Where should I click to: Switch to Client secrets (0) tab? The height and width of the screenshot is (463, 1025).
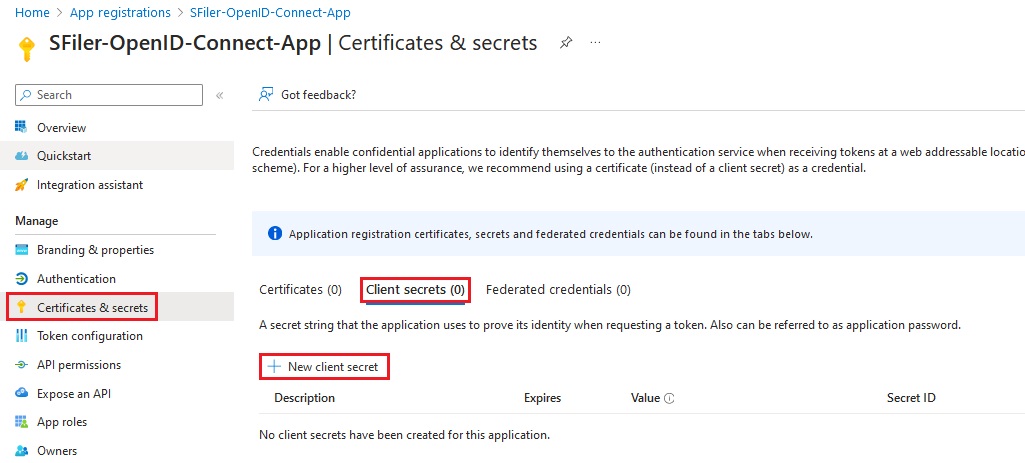[415, 289]
